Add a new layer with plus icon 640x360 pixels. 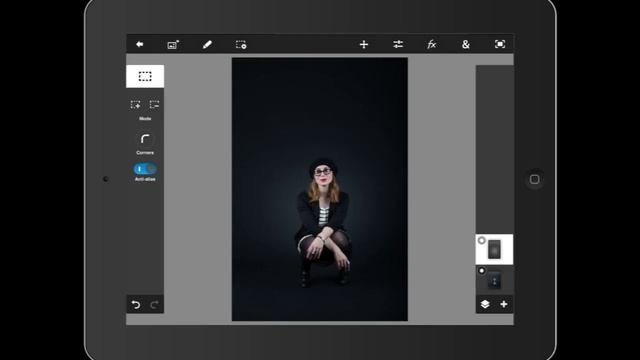504,304
